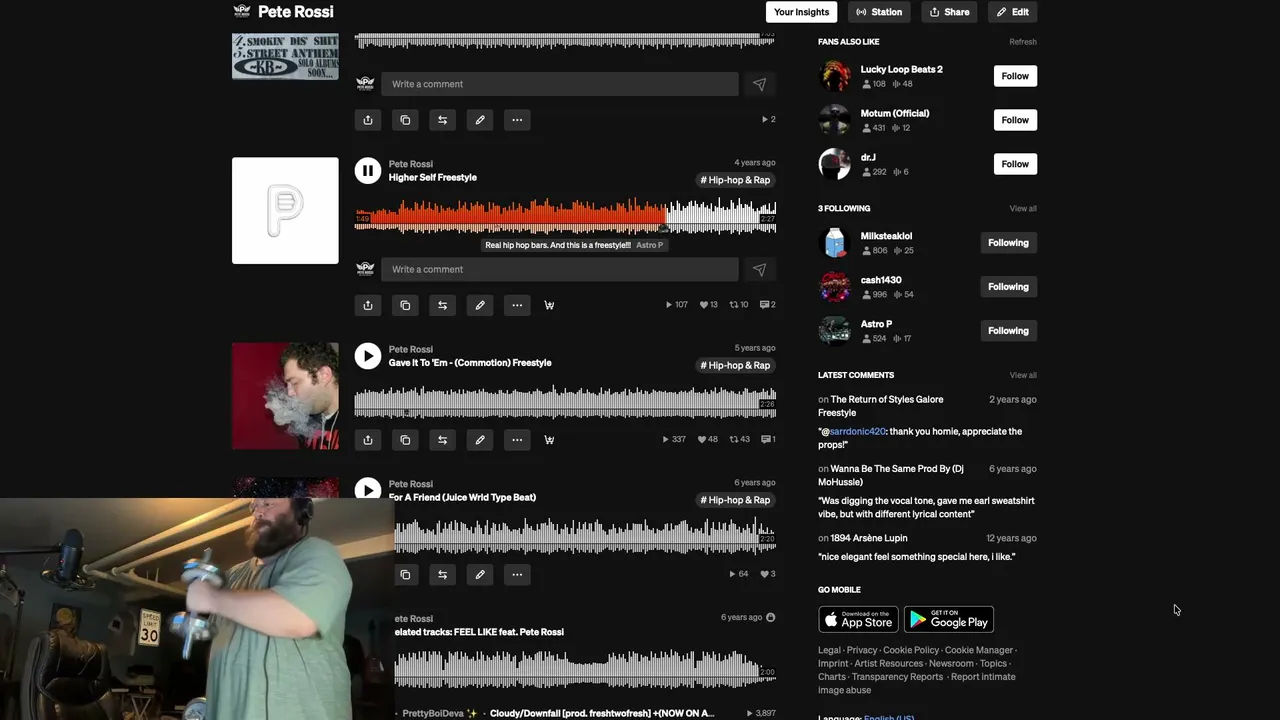This screenshot has width=1280, height=720.
Task: Open Astro P profile avatar in the following list
Action: pos(835,331)
